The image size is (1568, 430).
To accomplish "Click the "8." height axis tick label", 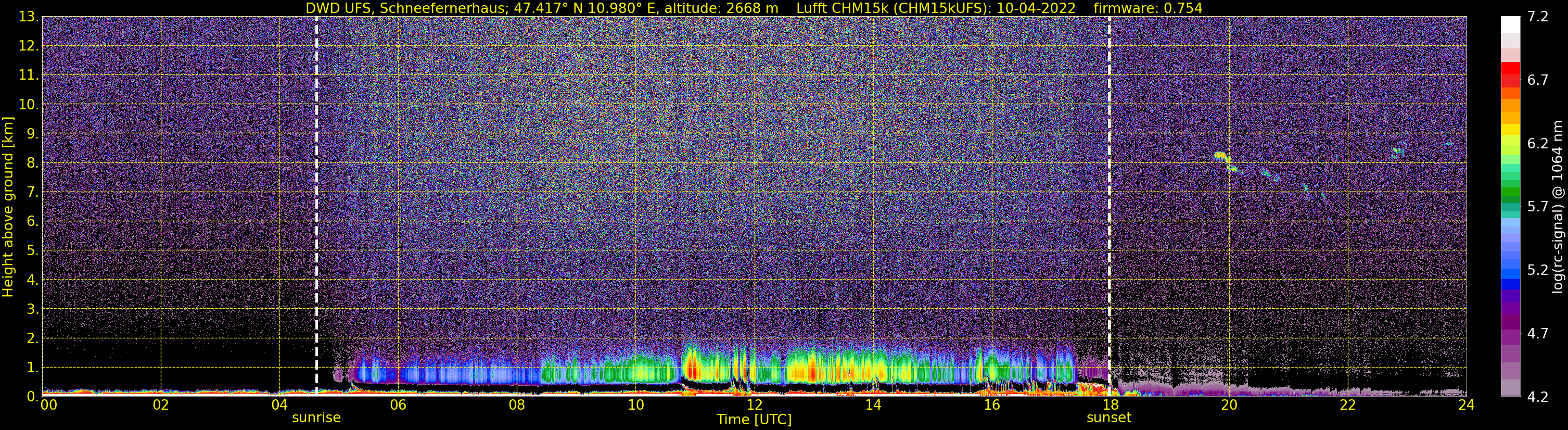I will [x=32, y=162].
